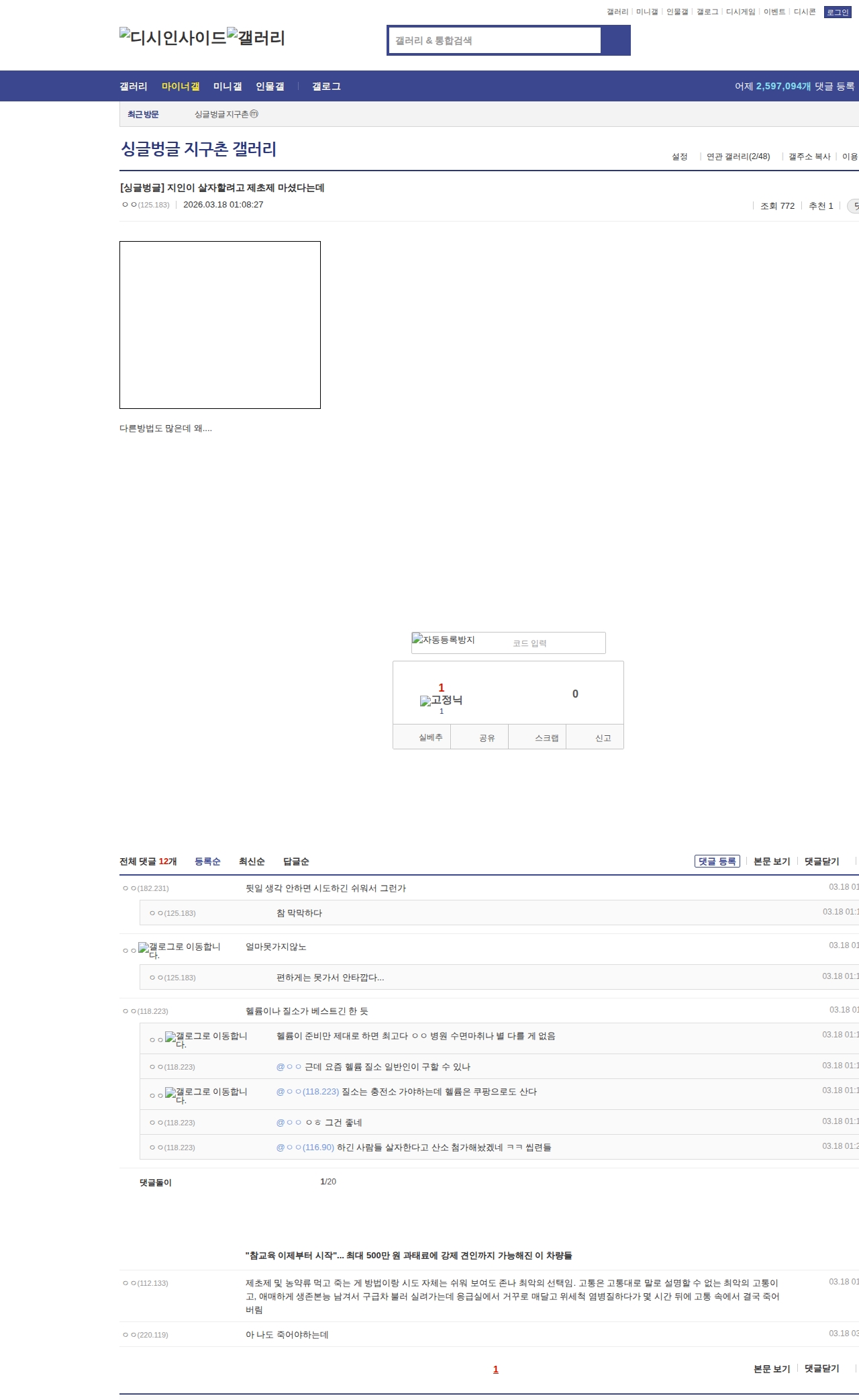
Task: Collapse comments with the top 댓글닫기 toggle
Action: 821,861
